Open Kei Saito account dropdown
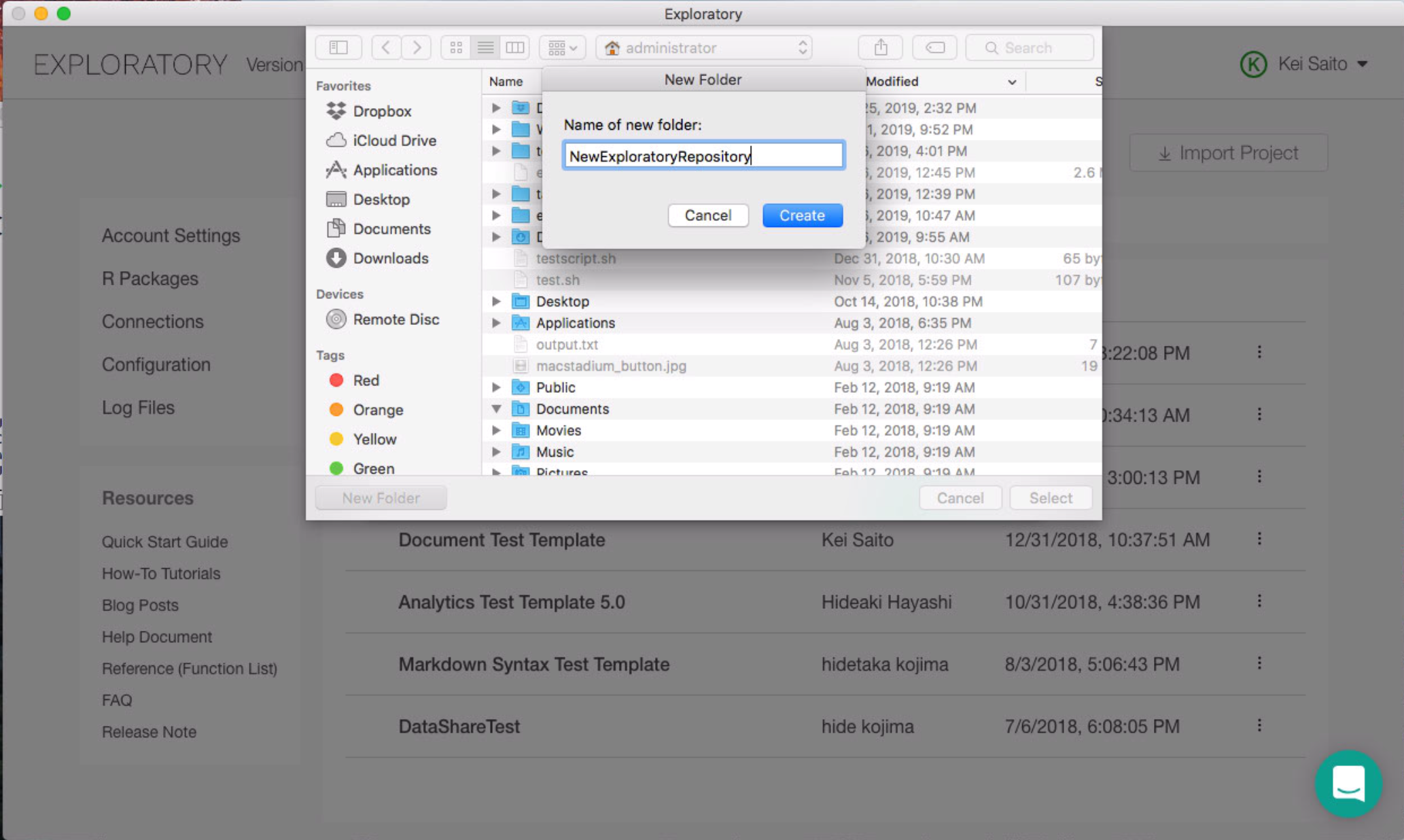 pyautogui.click(x=1304, y=64)
